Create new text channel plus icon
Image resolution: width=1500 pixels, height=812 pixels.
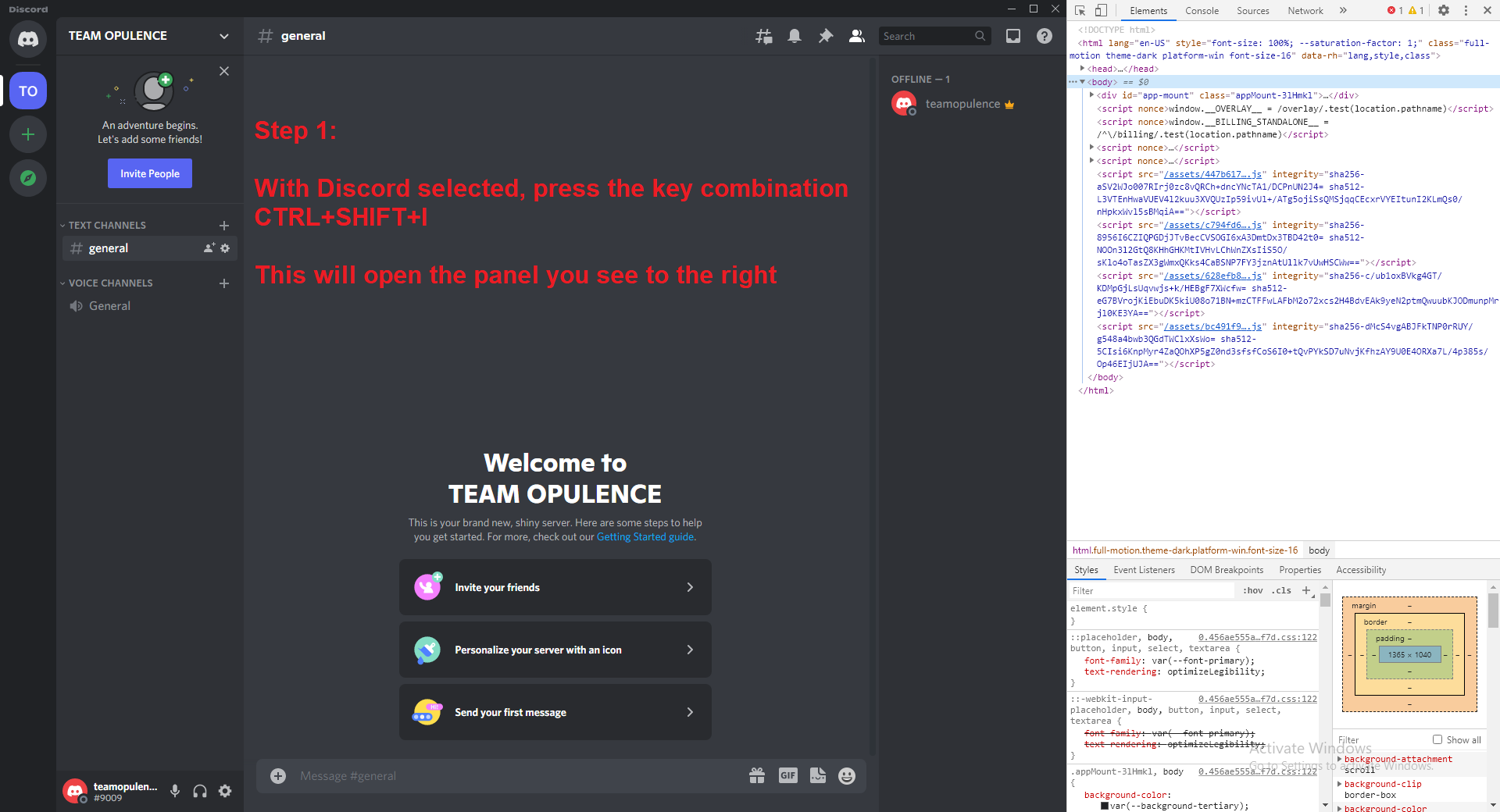(x=224, y=226)
